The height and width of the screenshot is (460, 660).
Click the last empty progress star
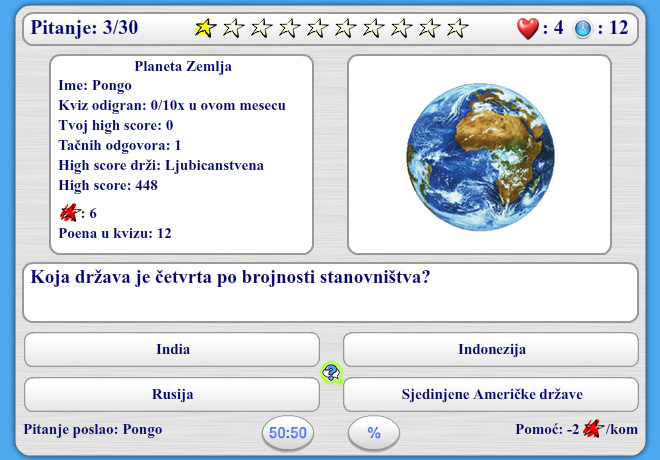click(458, 28)
